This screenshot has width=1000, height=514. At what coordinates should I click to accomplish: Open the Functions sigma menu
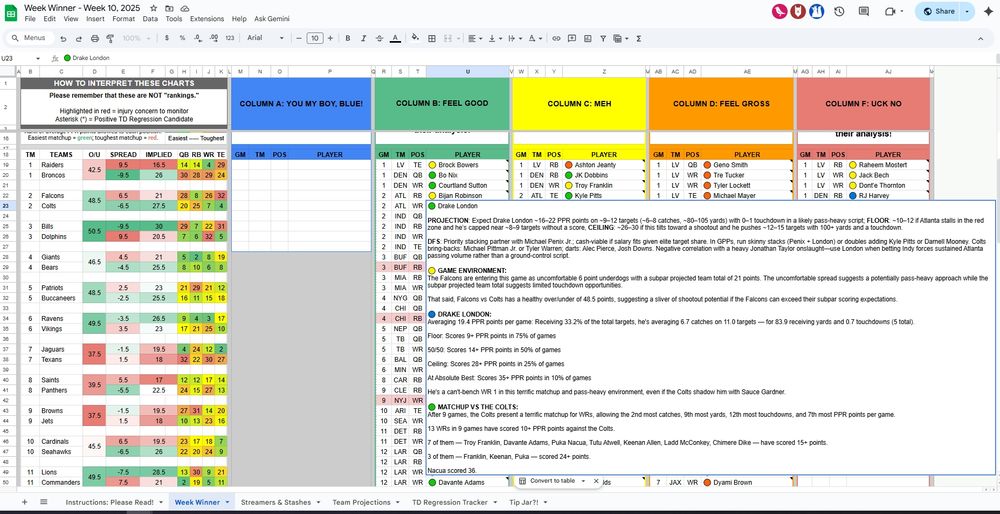click(x=638, y=38)
